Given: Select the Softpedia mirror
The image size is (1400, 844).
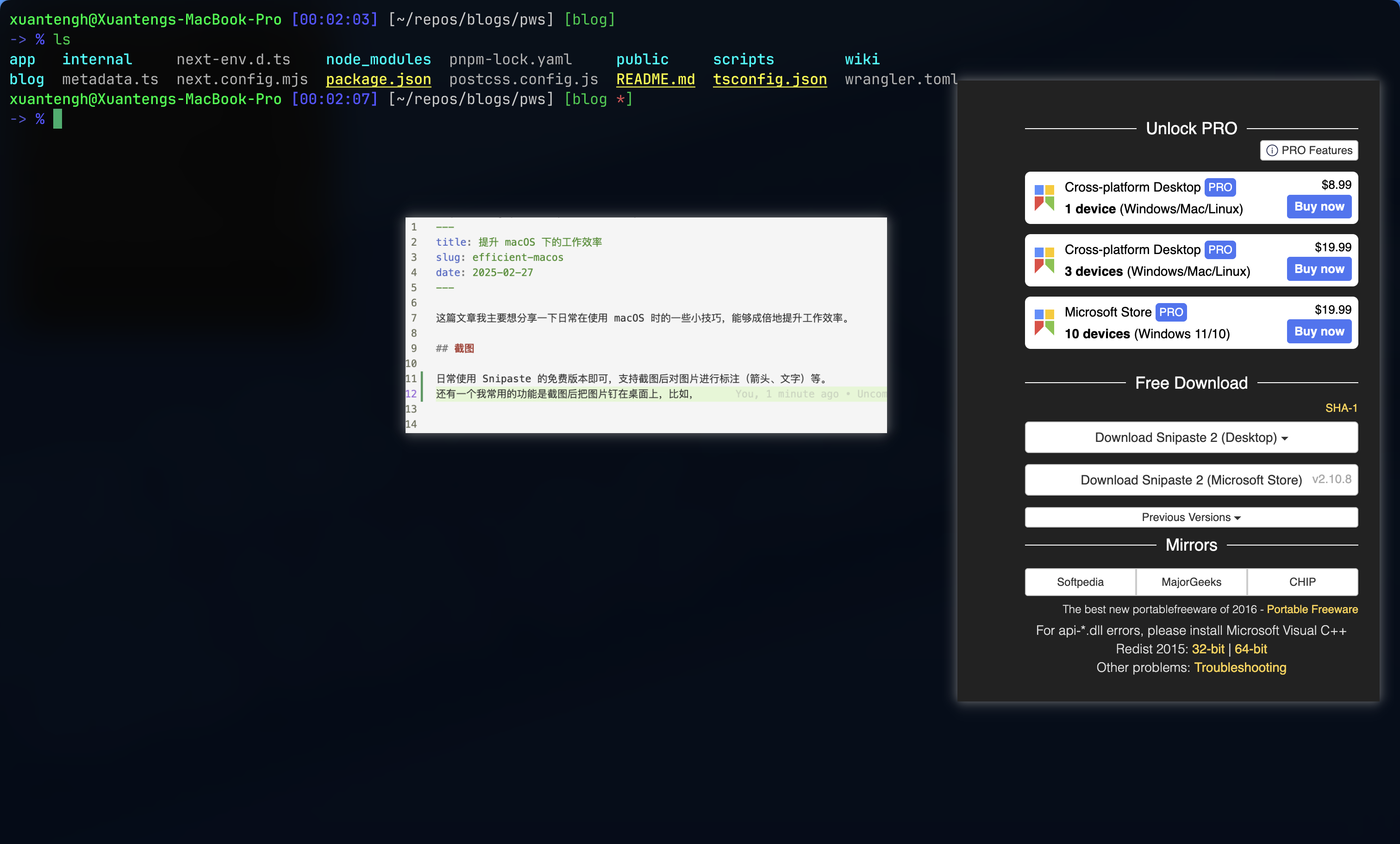Looking at the screenshot, I should (1080, 582).
